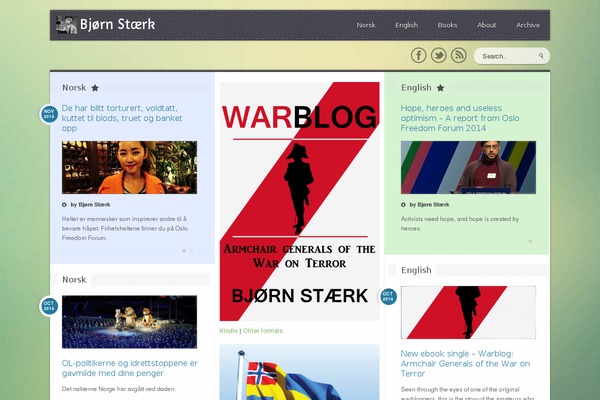
Task: Click the small Warblog cover thumbnail
Action: (x=468, y=312)
